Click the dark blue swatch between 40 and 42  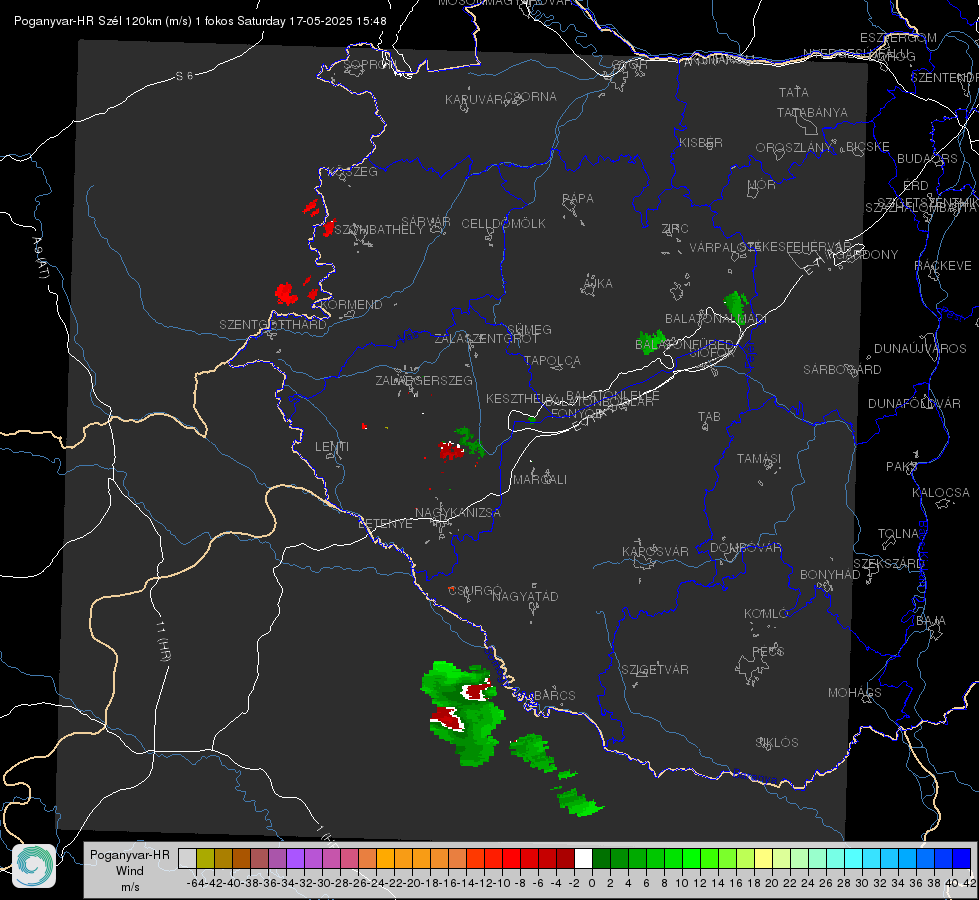(962, 859)
